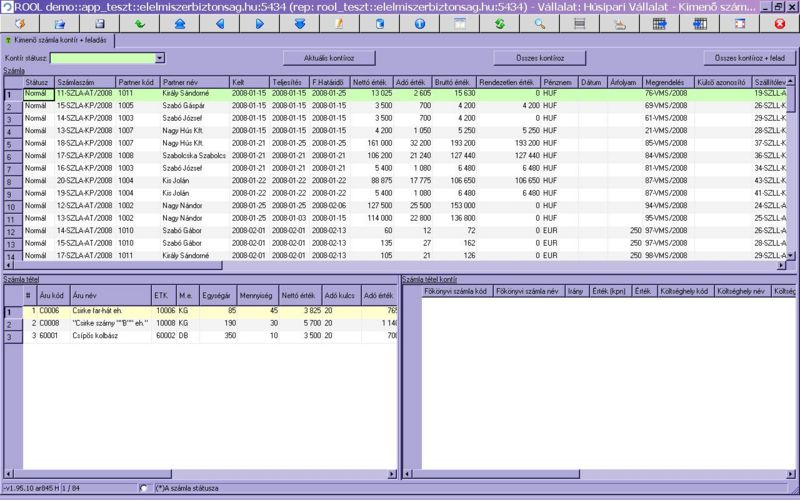This screenshot has height=500, width=800.
Task: Click the blue info icon in toolbar
Action: (x=419, y=22)
